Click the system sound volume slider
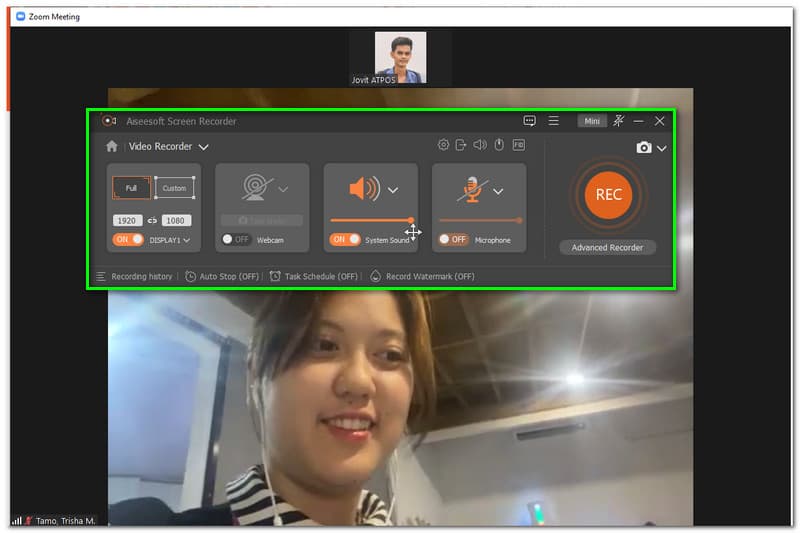The width and height of the screenshot is (800, 533). click(x=370, y=220)
